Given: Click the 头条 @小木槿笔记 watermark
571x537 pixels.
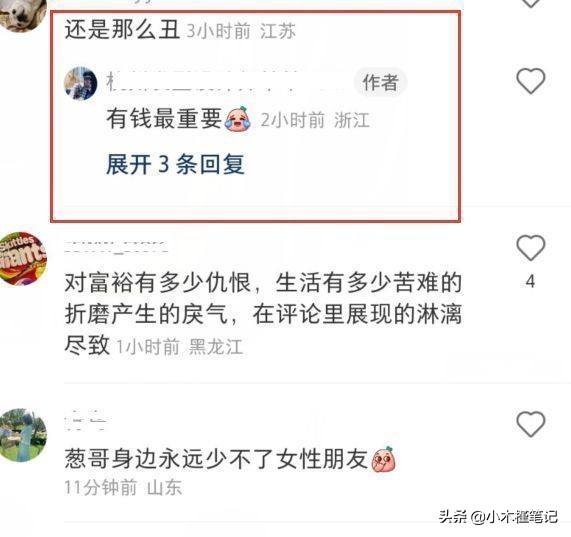Looking at the screenshot, I should click(498, 517).
